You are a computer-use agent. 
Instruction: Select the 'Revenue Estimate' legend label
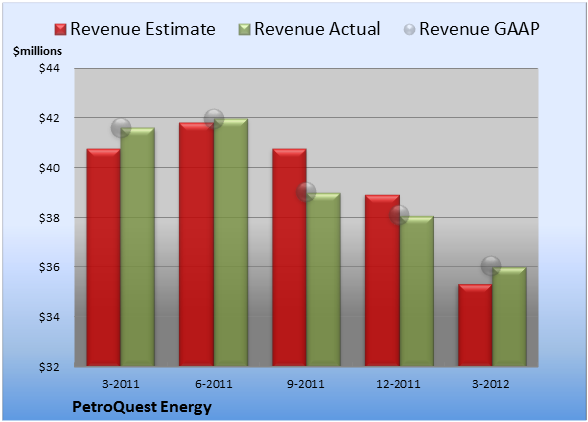[x=143, y=29]
